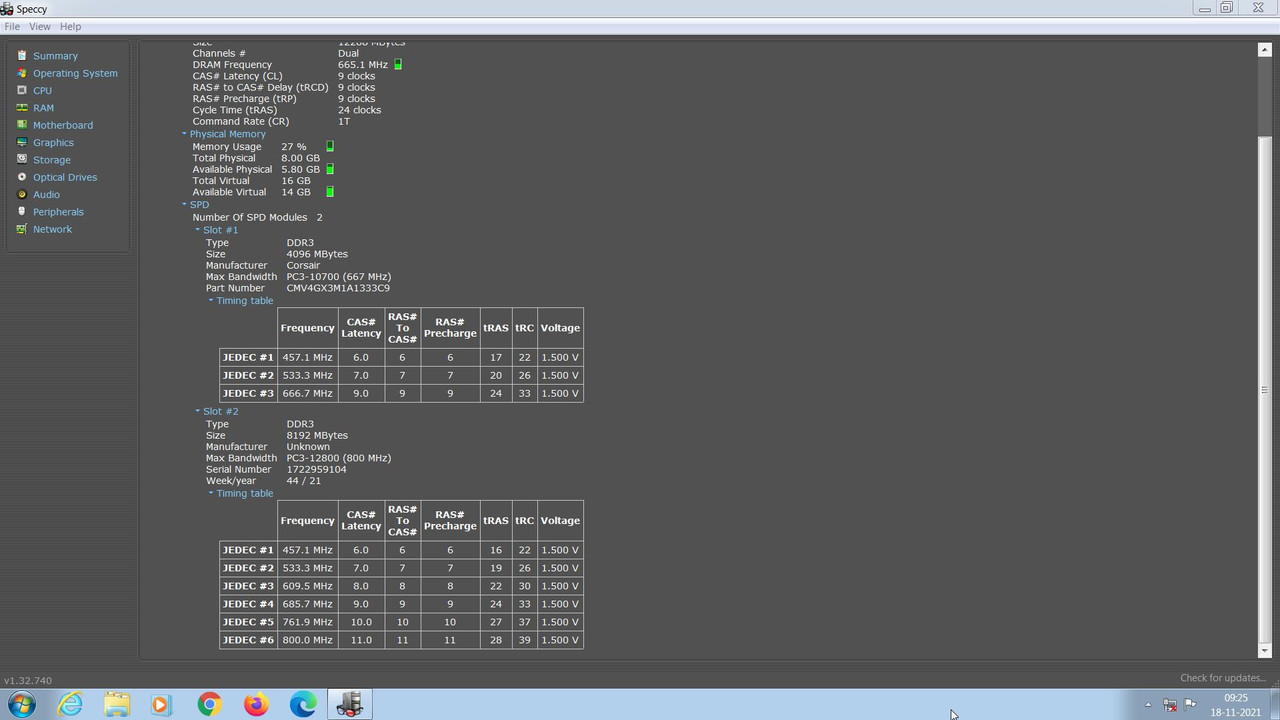This screenshot has width=1280, height=720.
Task: Click the scrollbar up arrow
Action: [x=1264, y=50]
